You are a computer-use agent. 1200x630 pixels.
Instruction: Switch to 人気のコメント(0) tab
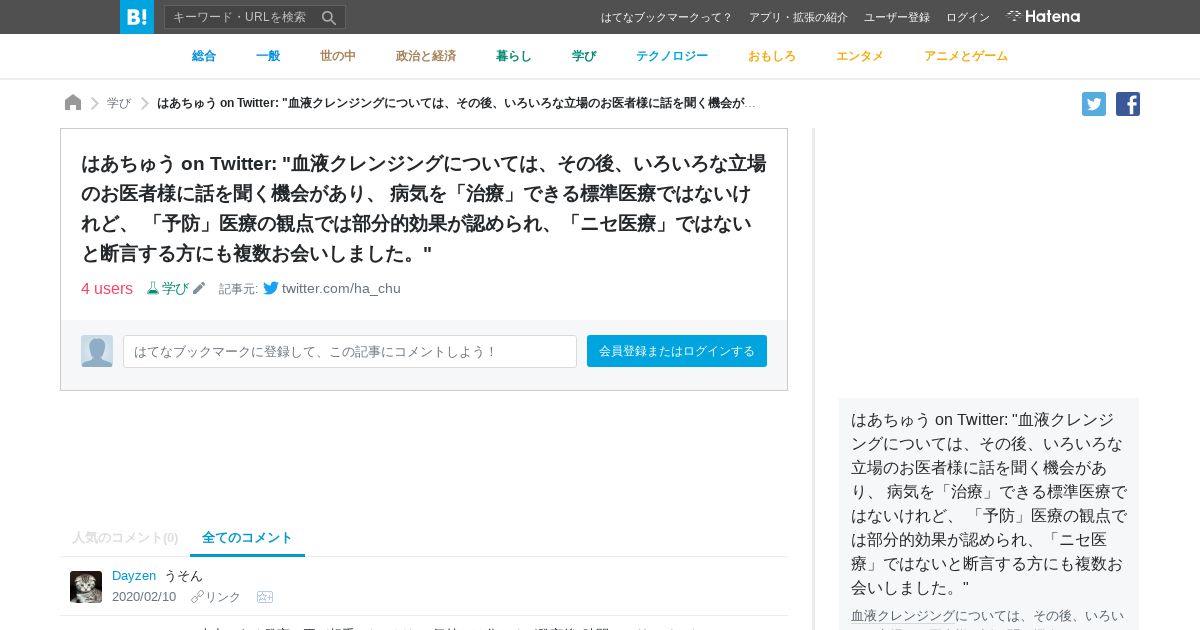pos(125,538)
